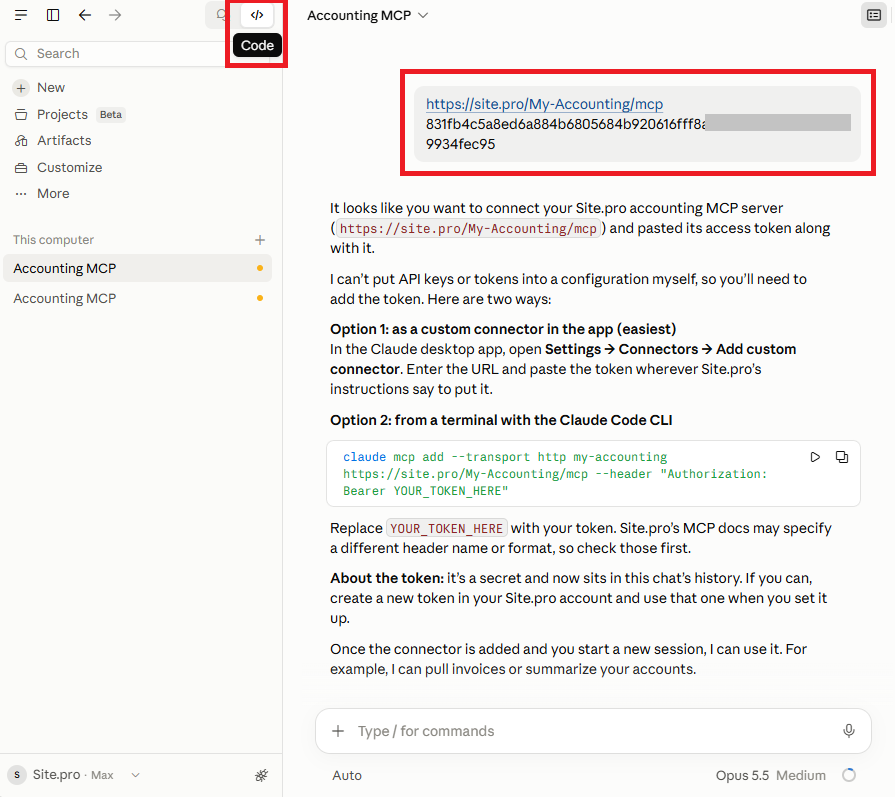This screenshot has height=797, width=895.
Task: Click the 'This computer' section label
Action: coord(54,240)
